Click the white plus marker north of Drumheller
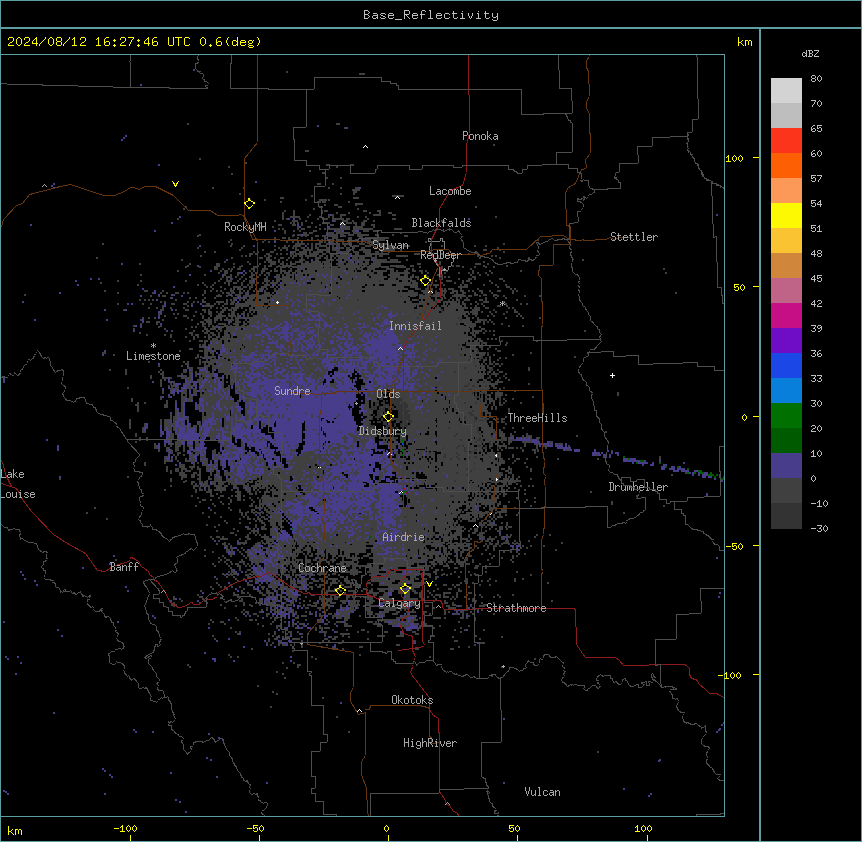The image size is (862, 842). [612, 375]
